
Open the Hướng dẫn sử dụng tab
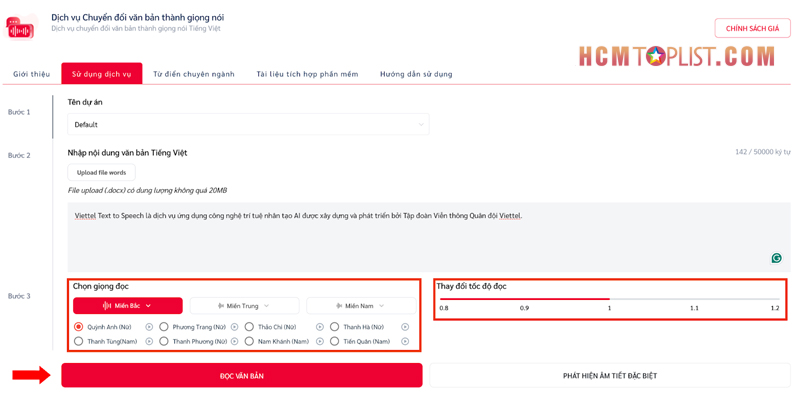(x=416, y=74)
